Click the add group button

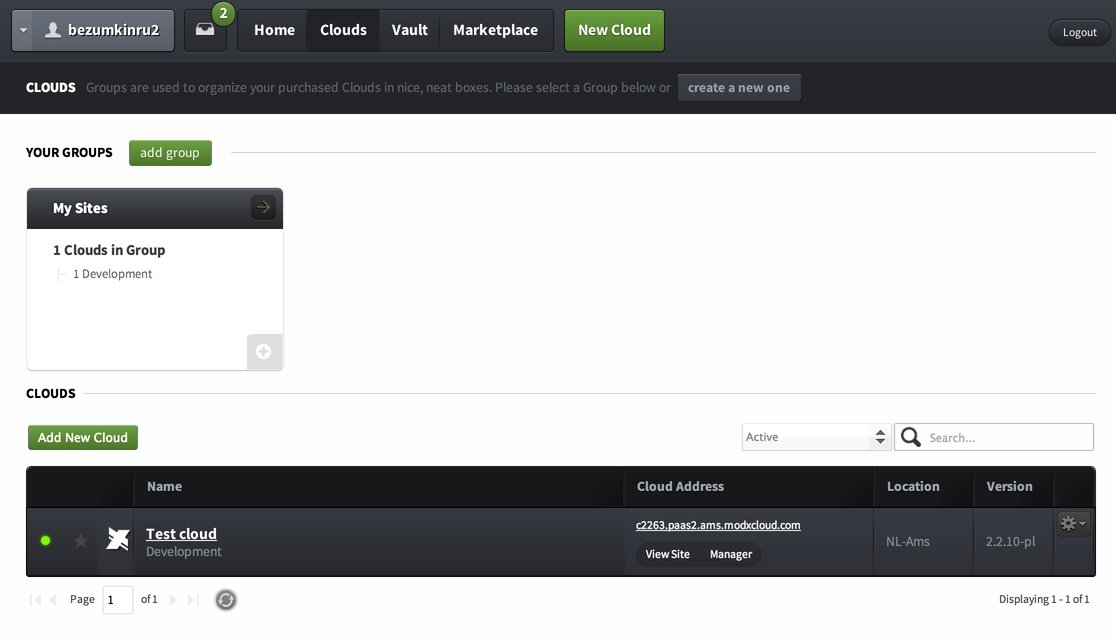point(170,153)
